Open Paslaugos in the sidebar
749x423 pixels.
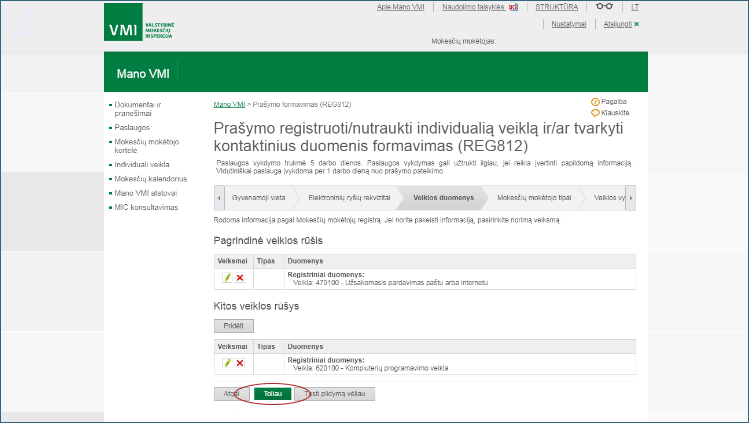(132, 127)
